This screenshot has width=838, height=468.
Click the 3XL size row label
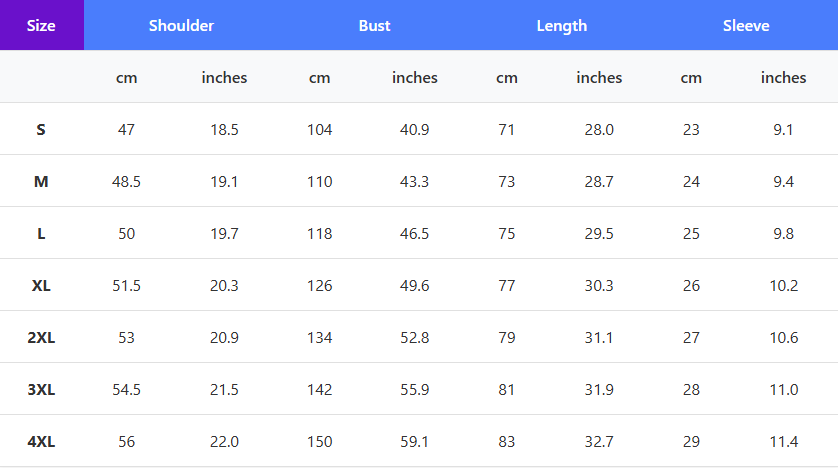click(x=41, y=389)
